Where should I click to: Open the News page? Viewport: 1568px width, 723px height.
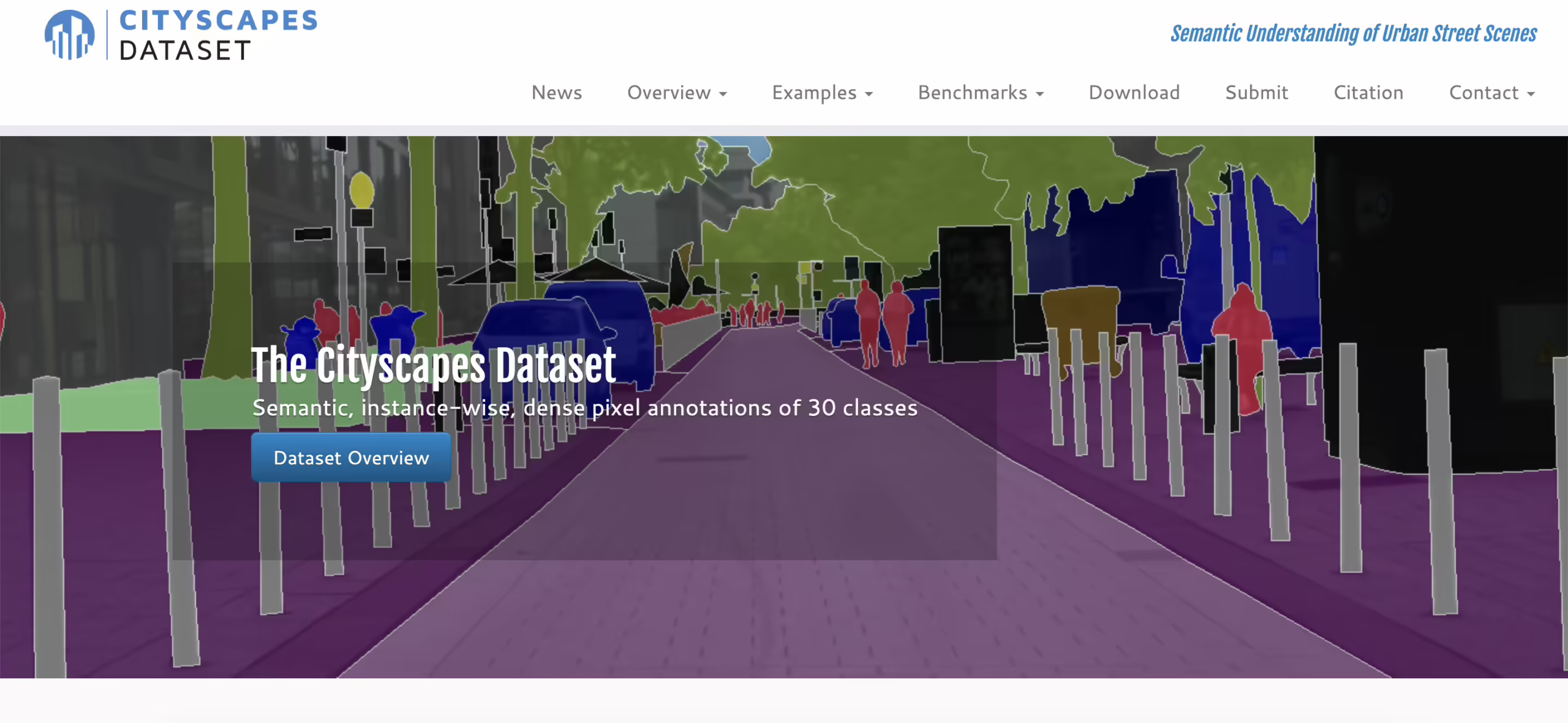(556, 93)
